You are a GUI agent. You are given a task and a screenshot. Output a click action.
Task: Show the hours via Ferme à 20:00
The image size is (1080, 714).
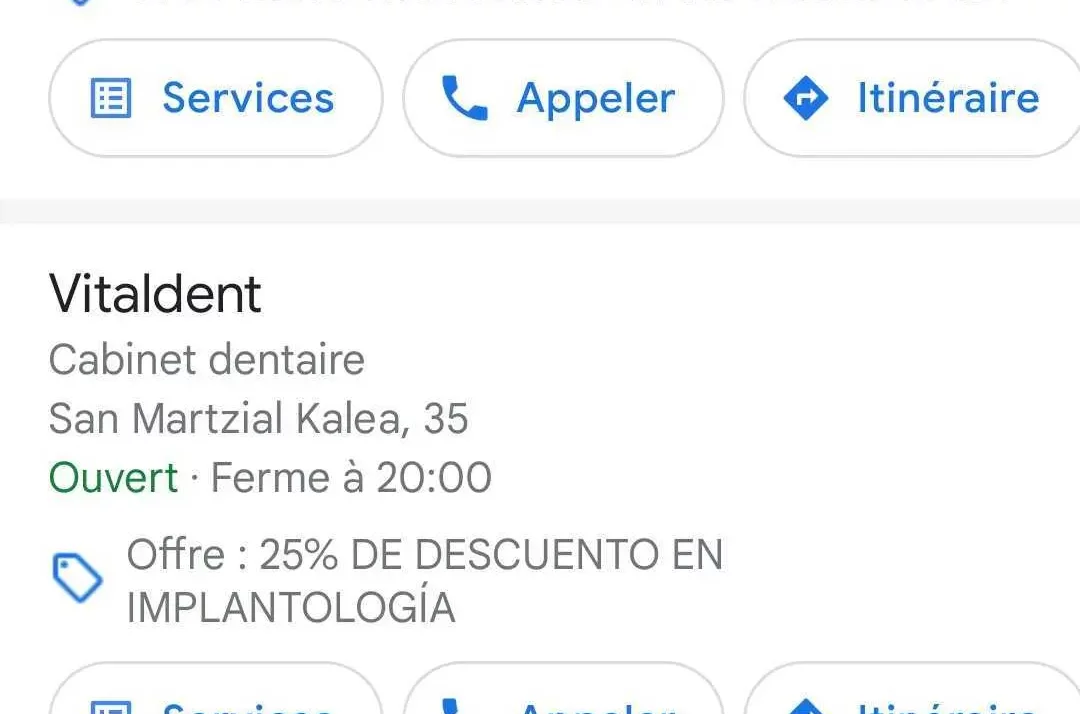coord(351,478)
